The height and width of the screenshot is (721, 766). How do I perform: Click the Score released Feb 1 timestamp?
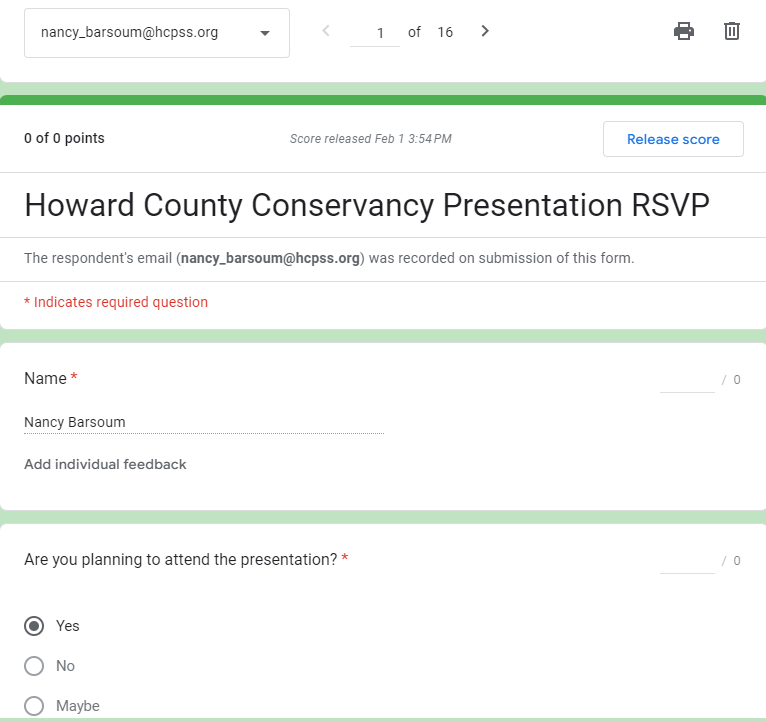(x=370, y=139)
